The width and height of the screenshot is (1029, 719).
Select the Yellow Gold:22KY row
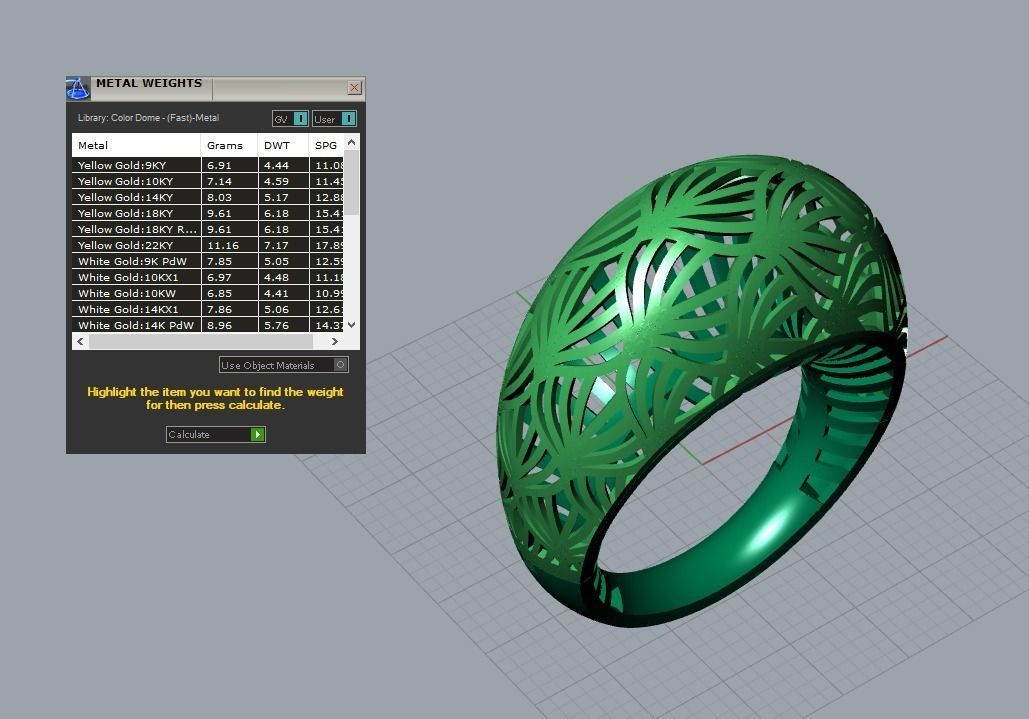pos(207,245)
